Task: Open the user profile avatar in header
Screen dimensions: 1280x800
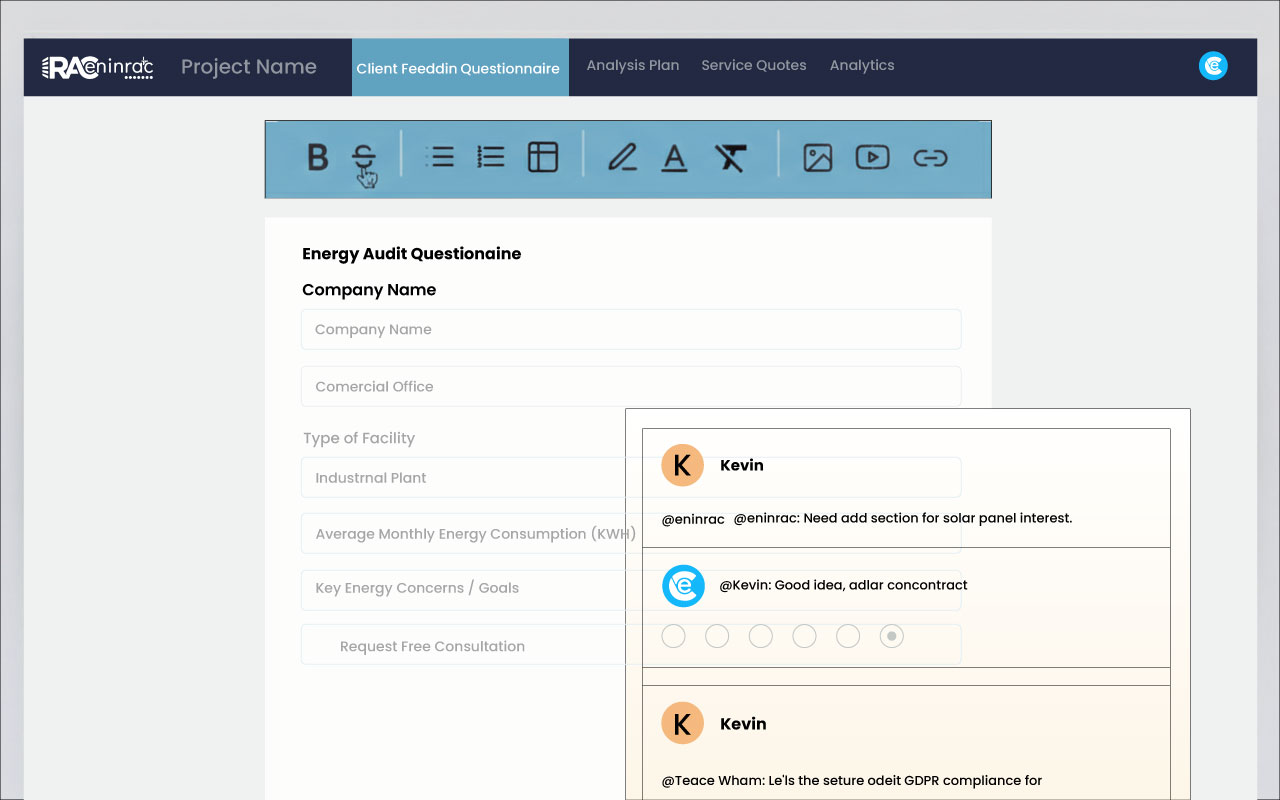Action: (1212, 66)
